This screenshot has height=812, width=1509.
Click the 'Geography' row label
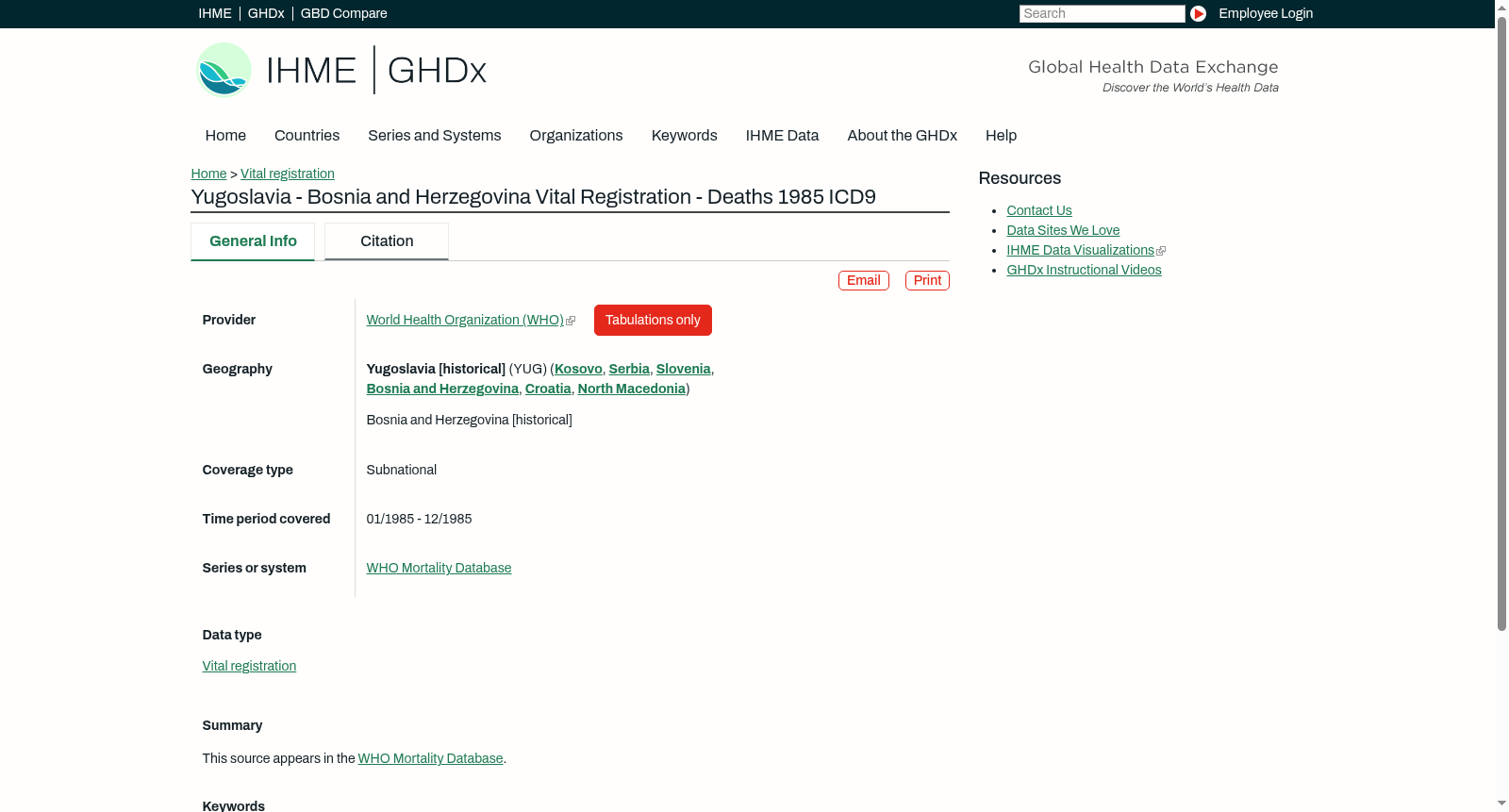(237, 370)
